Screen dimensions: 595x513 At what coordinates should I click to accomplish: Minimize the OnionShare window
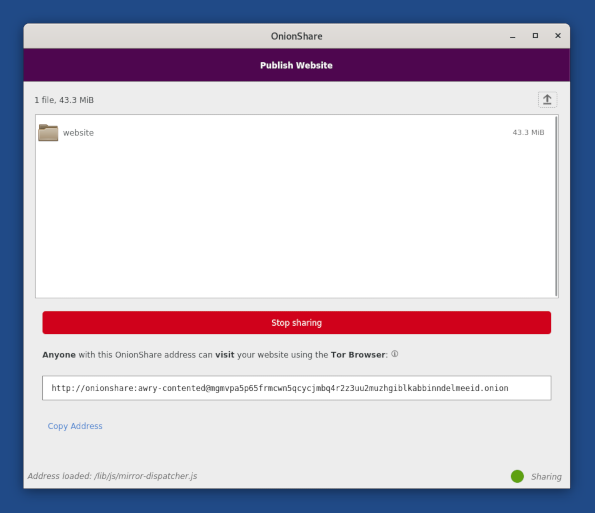click(x=513, y=36)
